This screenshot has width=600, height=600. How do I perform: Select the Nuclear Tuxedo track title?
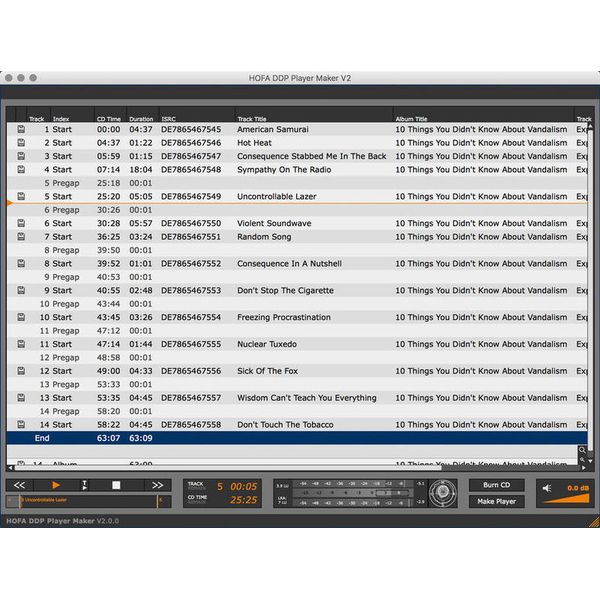pos(267,344)
